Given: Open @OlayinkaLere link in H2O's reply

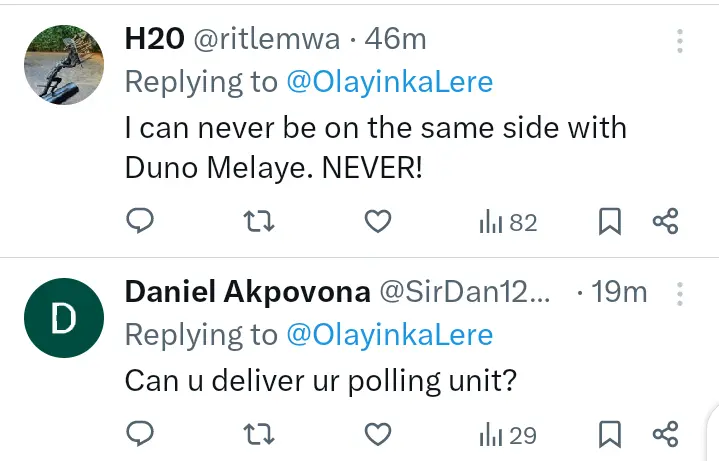Looking at the screenshot, I should coord(390,83).
